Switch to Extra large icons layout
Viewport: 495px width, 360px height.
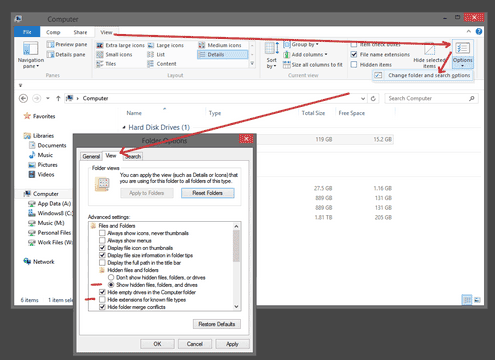click(x=120, y=45)
